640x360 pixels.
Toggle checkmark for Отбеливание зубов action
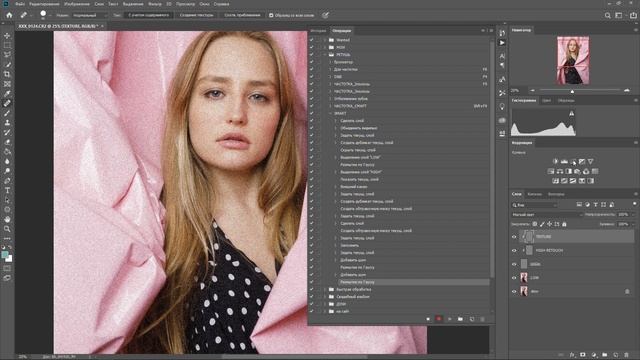[311, 98]
